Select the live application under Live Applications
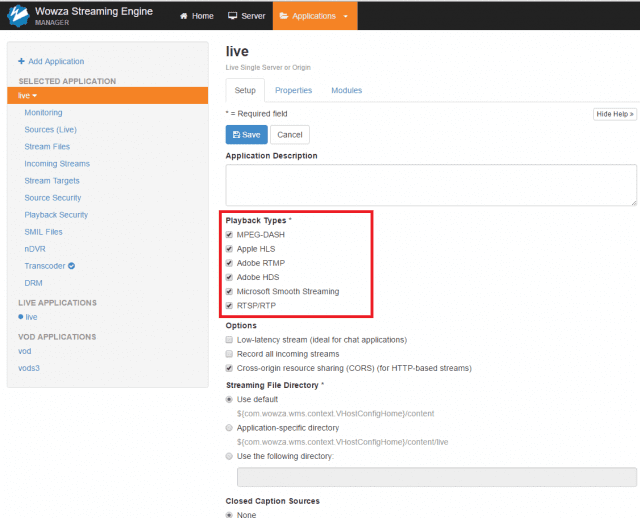The height and width of the screenshot is (518, 640). [31, 317]
